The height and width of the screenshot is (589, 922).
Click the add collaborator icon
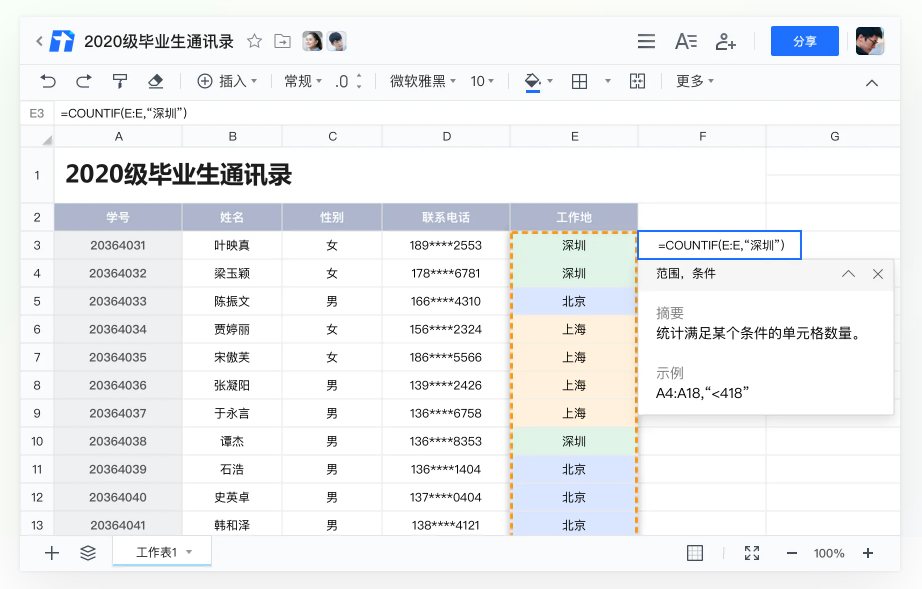pyautogui.click(x=726, y=41)
